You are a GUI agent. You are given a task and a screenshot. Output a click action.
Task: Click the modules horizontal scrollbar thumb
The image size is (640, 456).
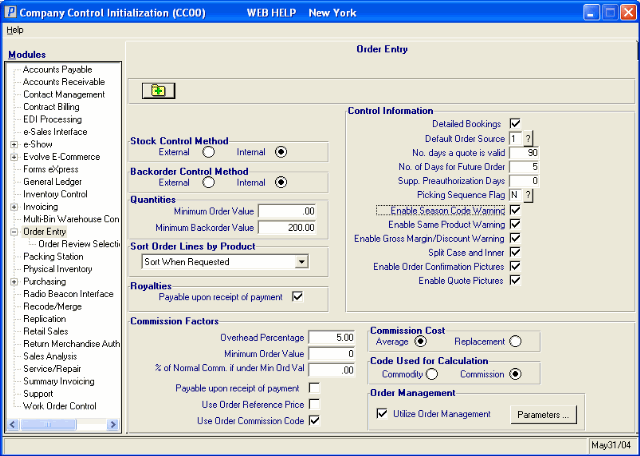[x=48, y=425]
